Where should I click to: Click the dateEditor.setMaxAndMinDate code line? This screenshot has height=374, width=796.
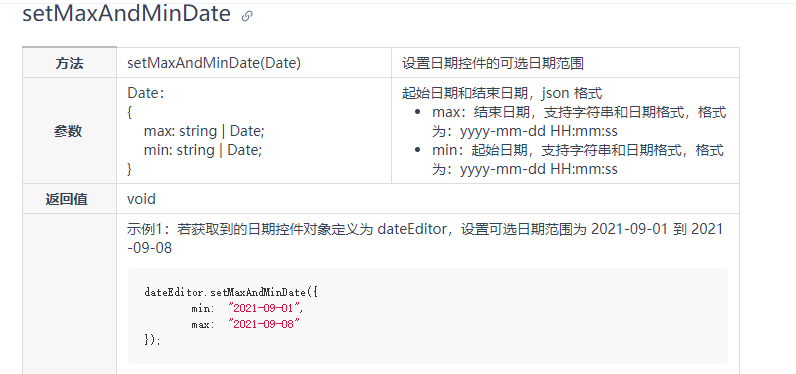tap(231, 292)
